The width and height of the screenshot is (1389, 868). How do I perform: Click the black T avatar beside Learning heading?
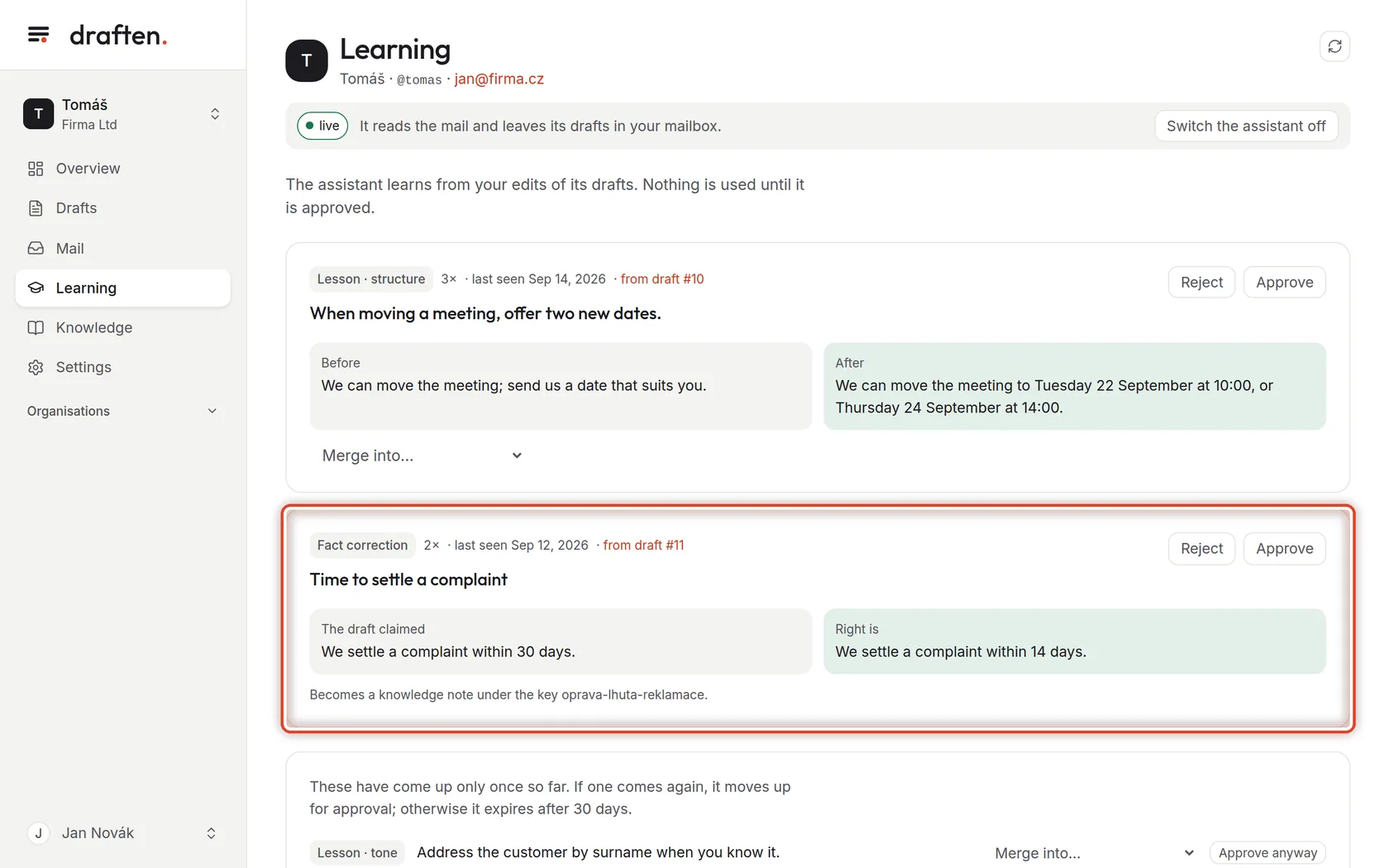[307, 60]
